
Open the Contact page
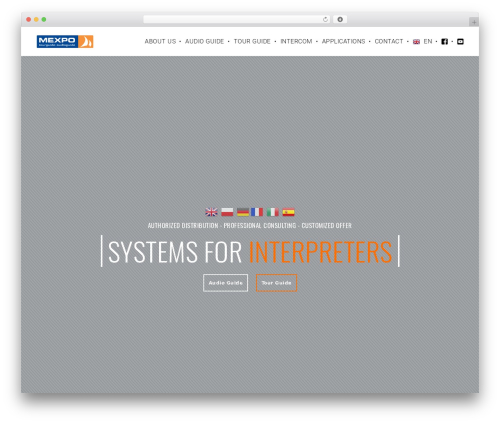(389, 41)
